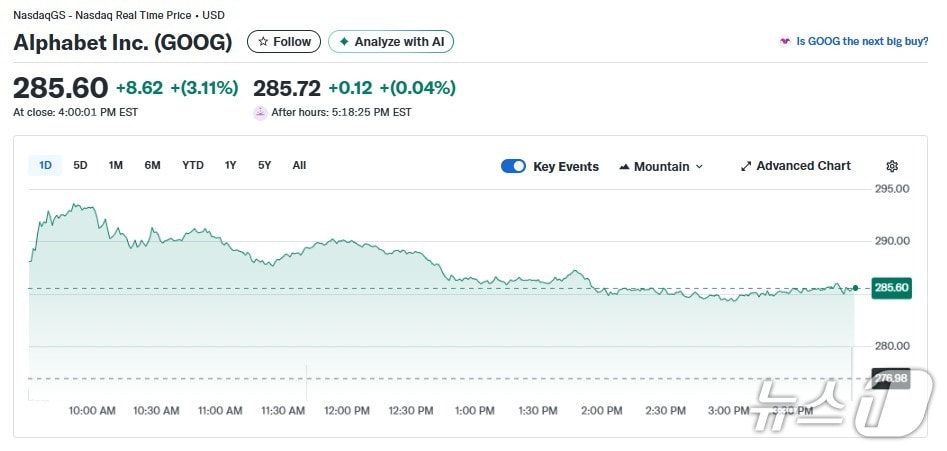This screenshot has height=451, width=947.
Task: Click the purple heart promo icon
Action: point(785,42)
